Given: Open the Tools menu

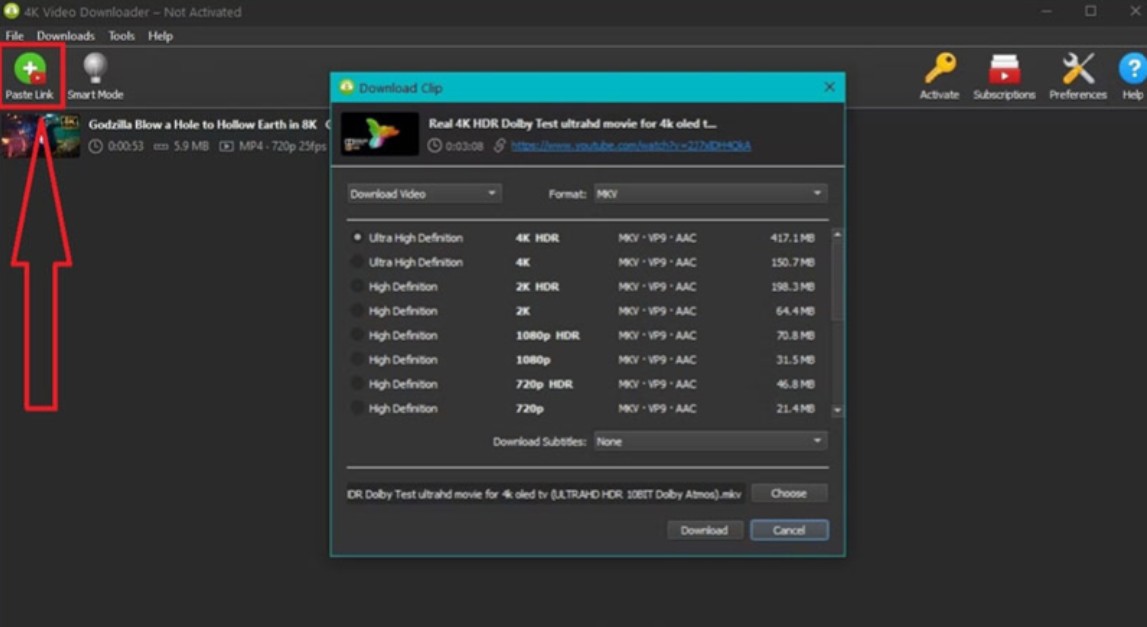Looking at the screenshot, I should [x=121, y=36].
